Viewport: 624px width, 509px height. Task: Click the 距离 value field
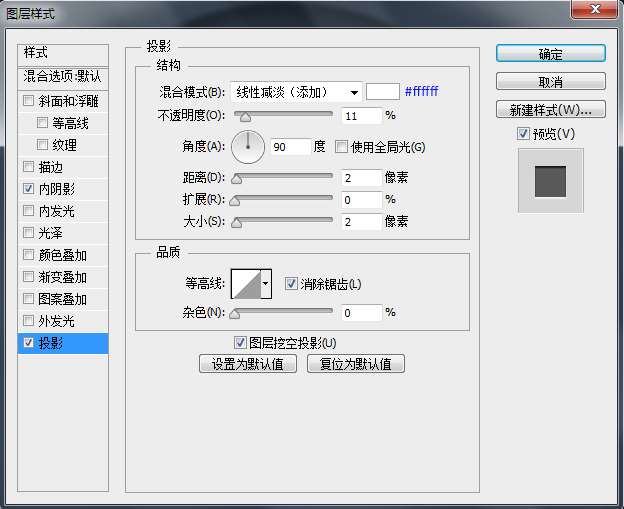click(362, 177)
